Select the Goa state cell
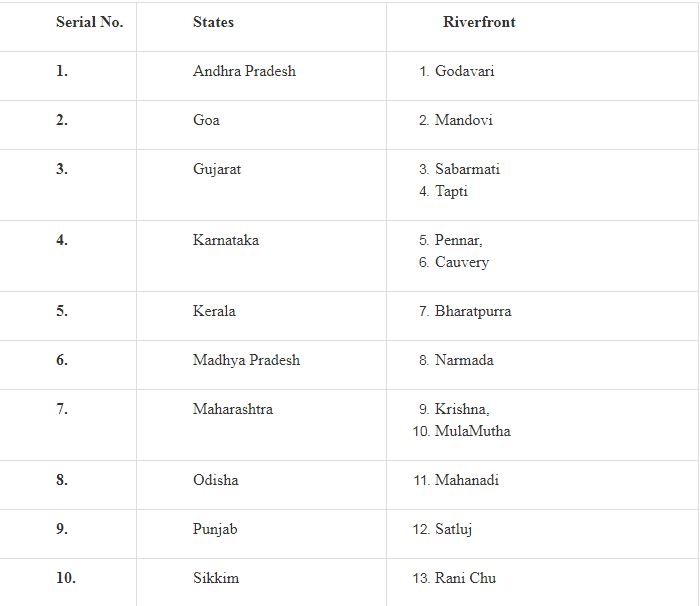This screenshot has height=606, width=700. [x=206, y=120]
